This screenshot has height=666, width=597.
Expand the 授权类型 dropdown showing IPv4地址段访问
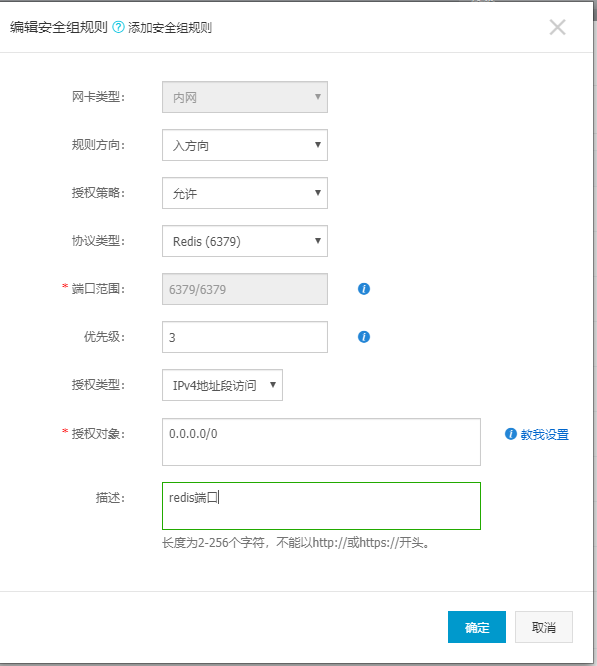[222, 385]
